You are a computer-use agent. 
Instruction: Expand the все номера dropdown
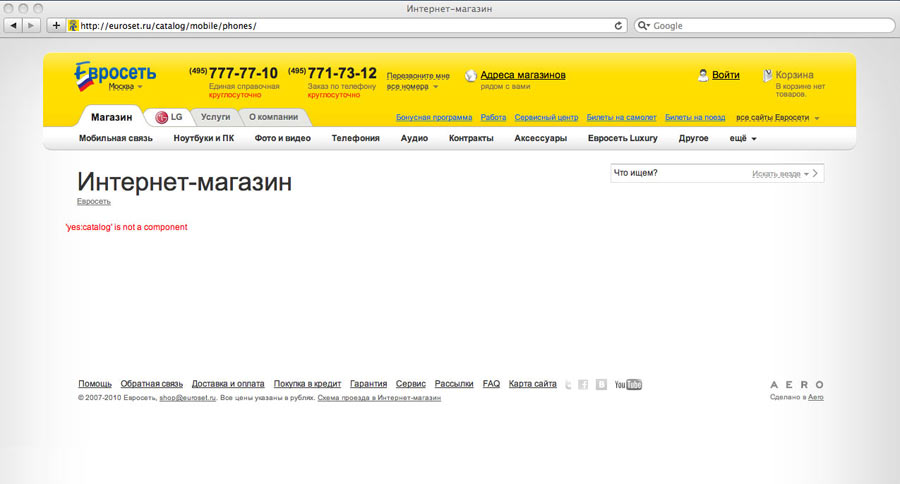coord(412,87)
